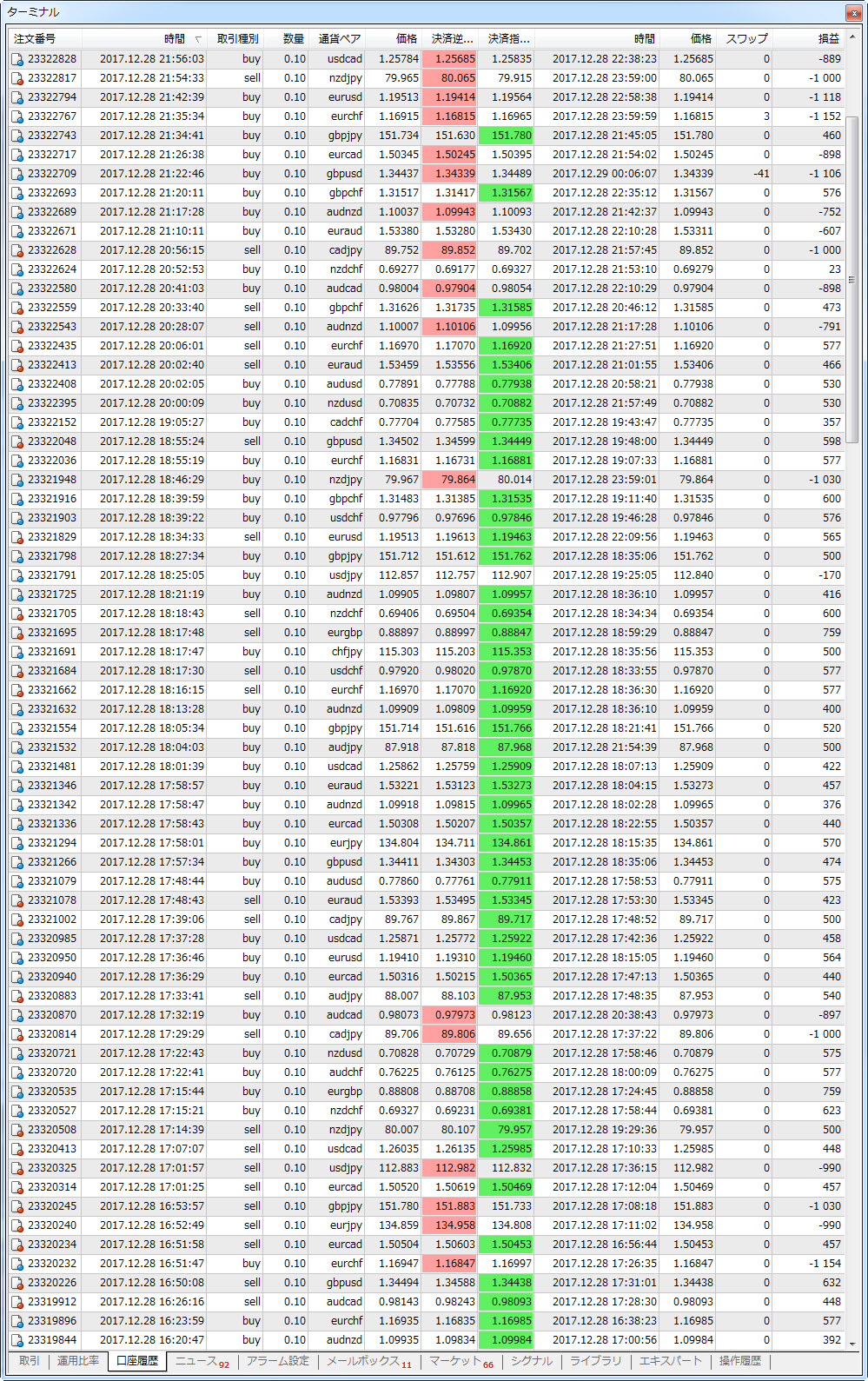
Task: Select the icon beside order 23322559
Action: (x=17, y=308)
